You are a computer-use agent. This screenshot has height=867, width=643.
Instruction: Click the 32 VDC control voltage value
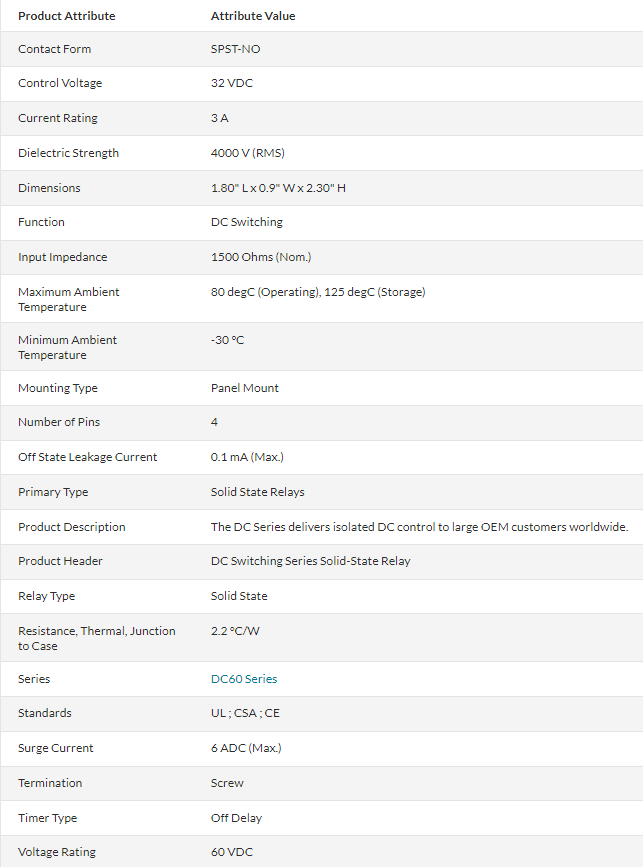point(232,83)
